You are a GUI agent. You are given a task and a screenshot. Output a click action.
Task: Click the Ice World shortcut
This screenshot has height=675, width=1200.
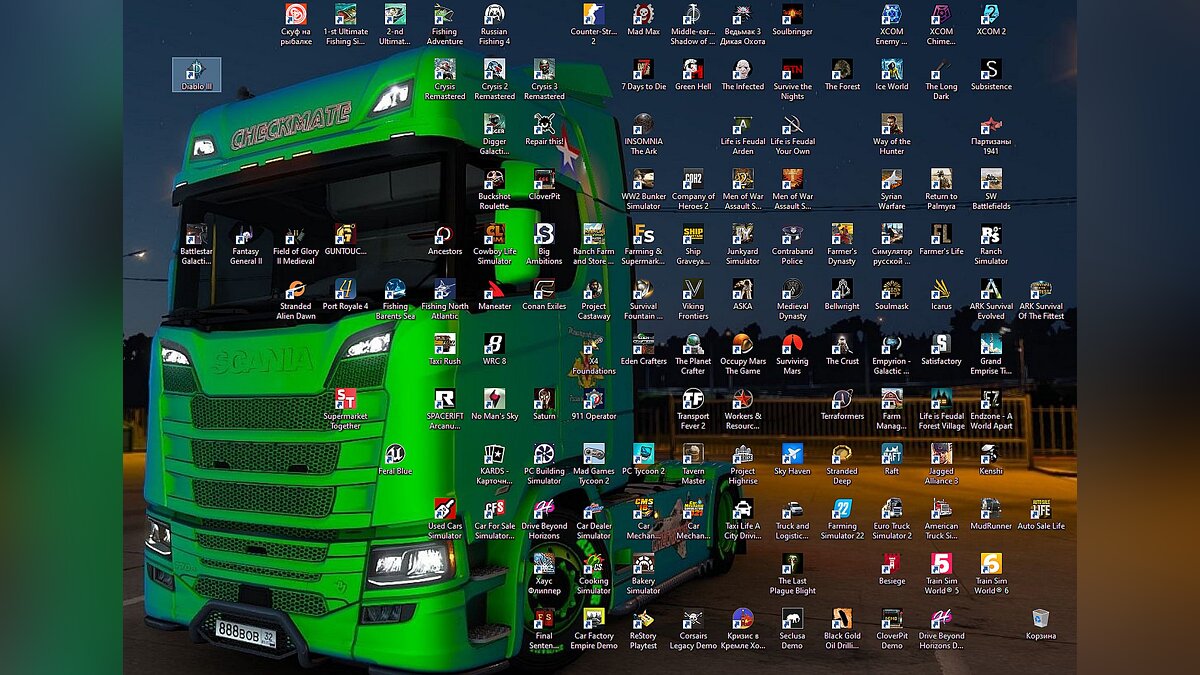pos(891,75)
